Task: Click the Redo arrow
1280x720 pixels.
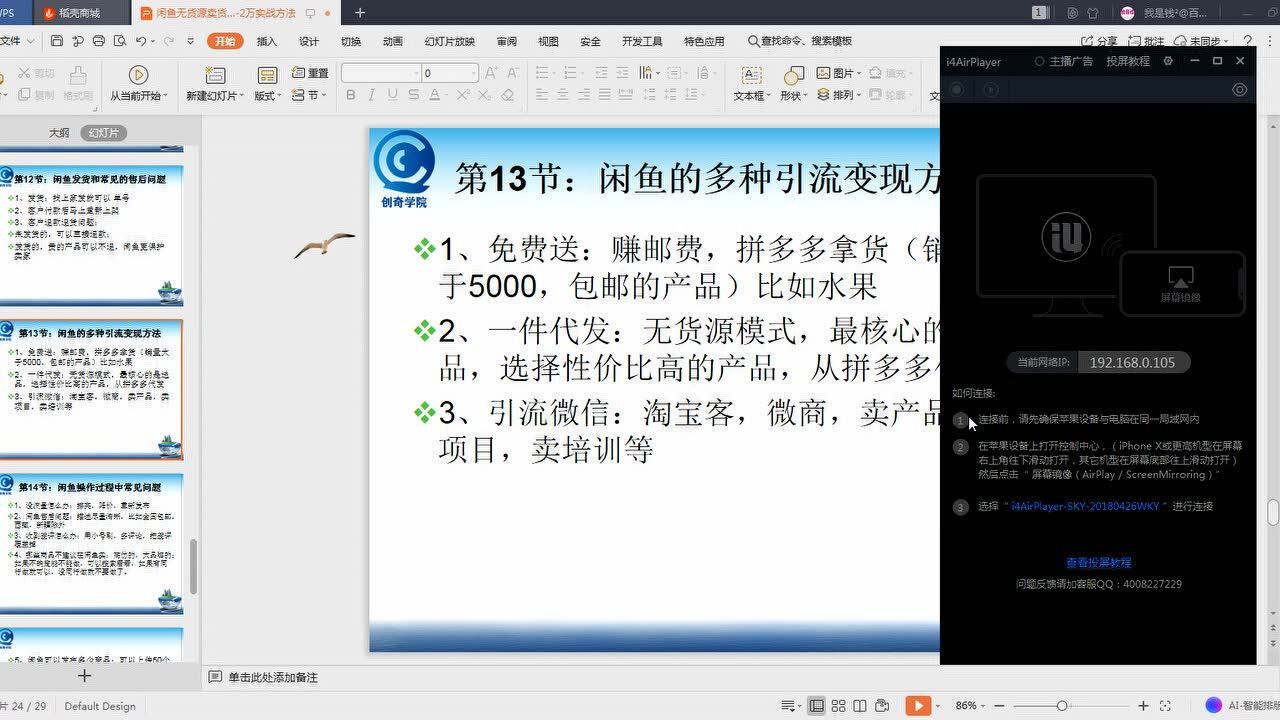Action: pyautogui.click(x=169, y=41)
